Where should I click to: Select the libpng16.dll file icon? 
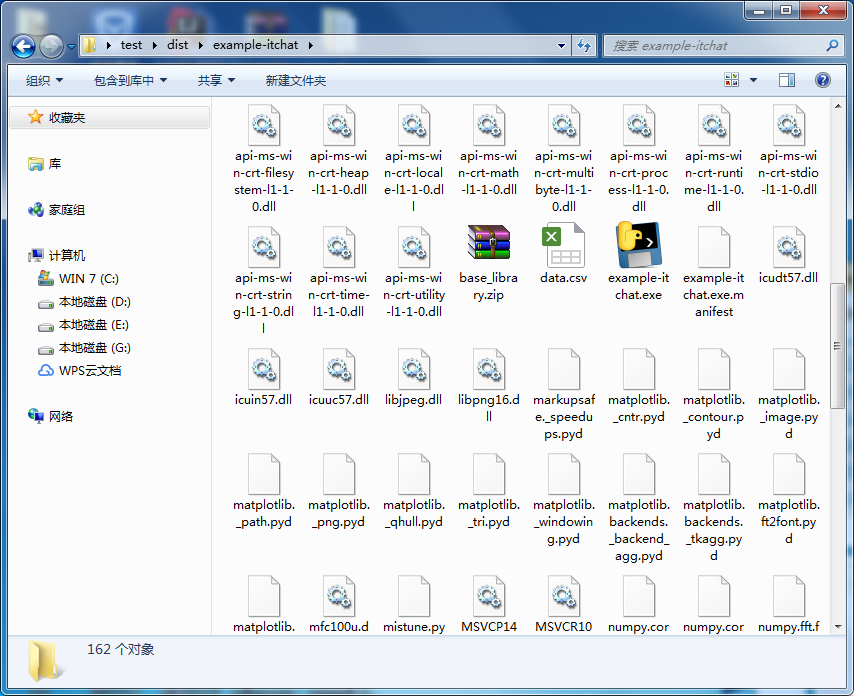point(489,369)
